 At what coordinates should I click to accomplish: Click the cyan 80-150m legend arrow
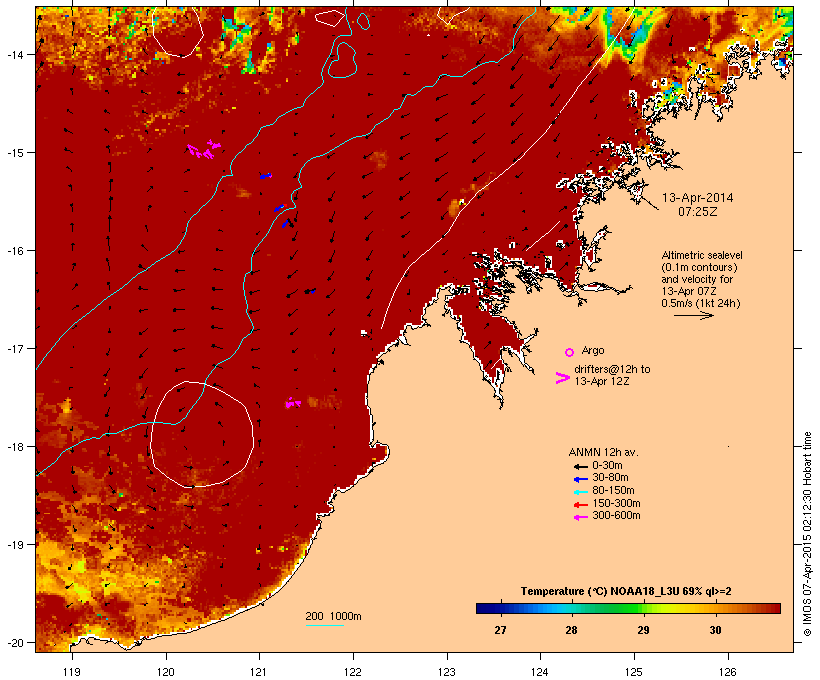pyautogui.click(x=580, y=492)
